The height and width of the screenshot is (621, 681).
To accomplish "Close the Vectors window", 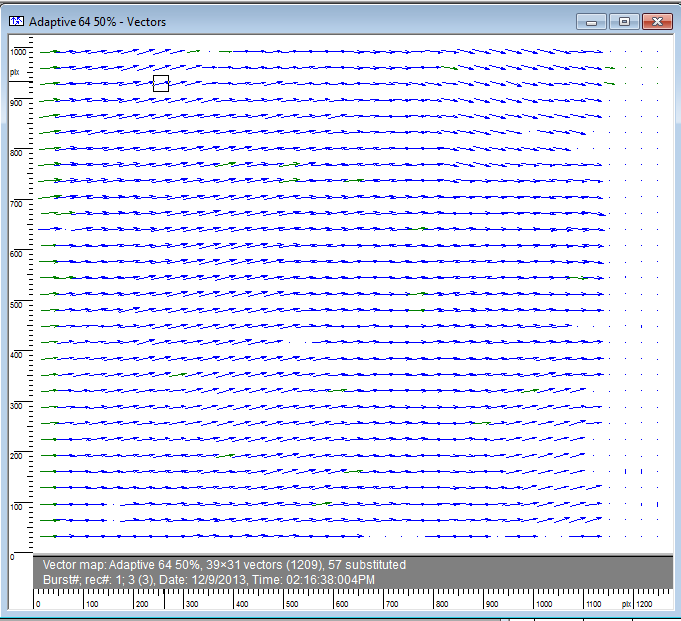I will click(657, 22).
